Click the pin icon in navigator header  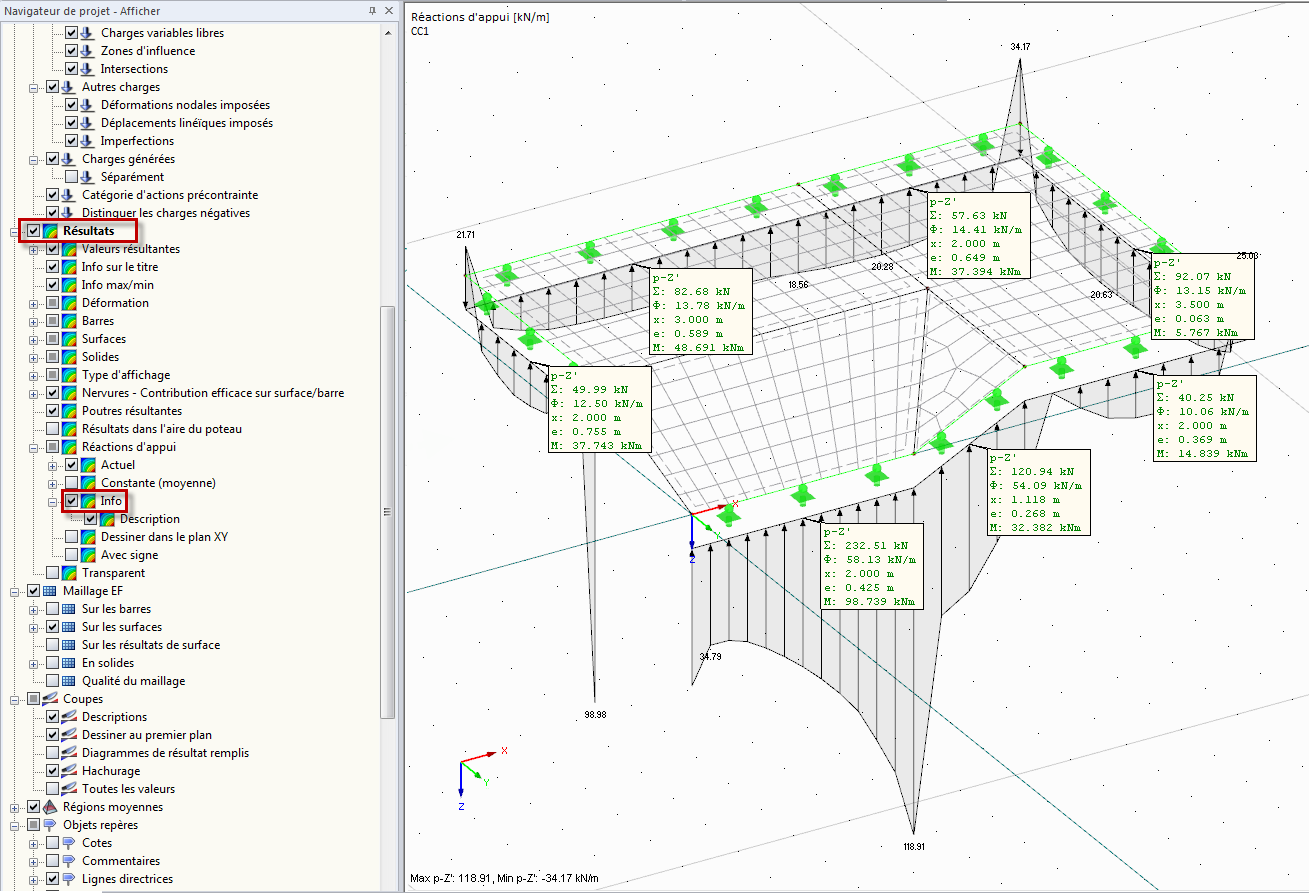[372, 10]
